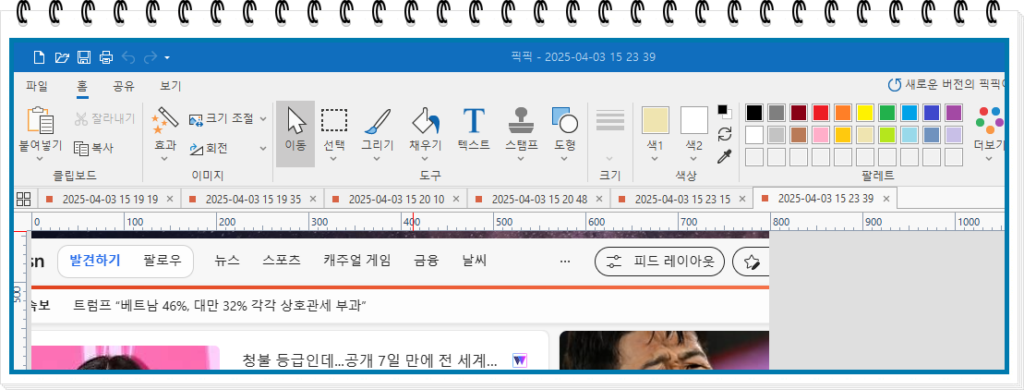The height and width of the screenshot is (390, 1024).
Task: Select the eyedropper color picker tool
Action: (724, 157)
